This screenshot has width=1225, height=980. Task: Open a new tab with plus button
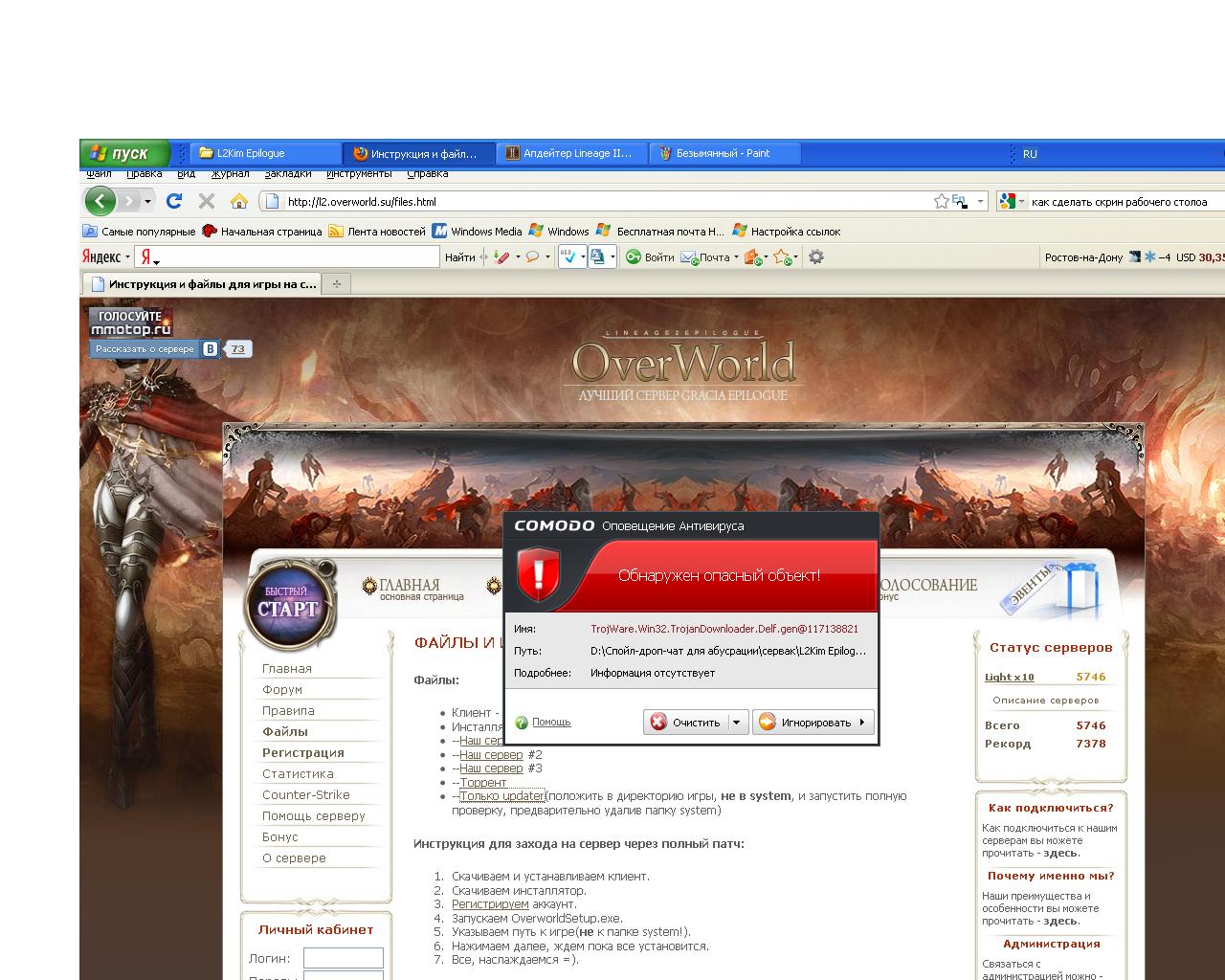336,283
